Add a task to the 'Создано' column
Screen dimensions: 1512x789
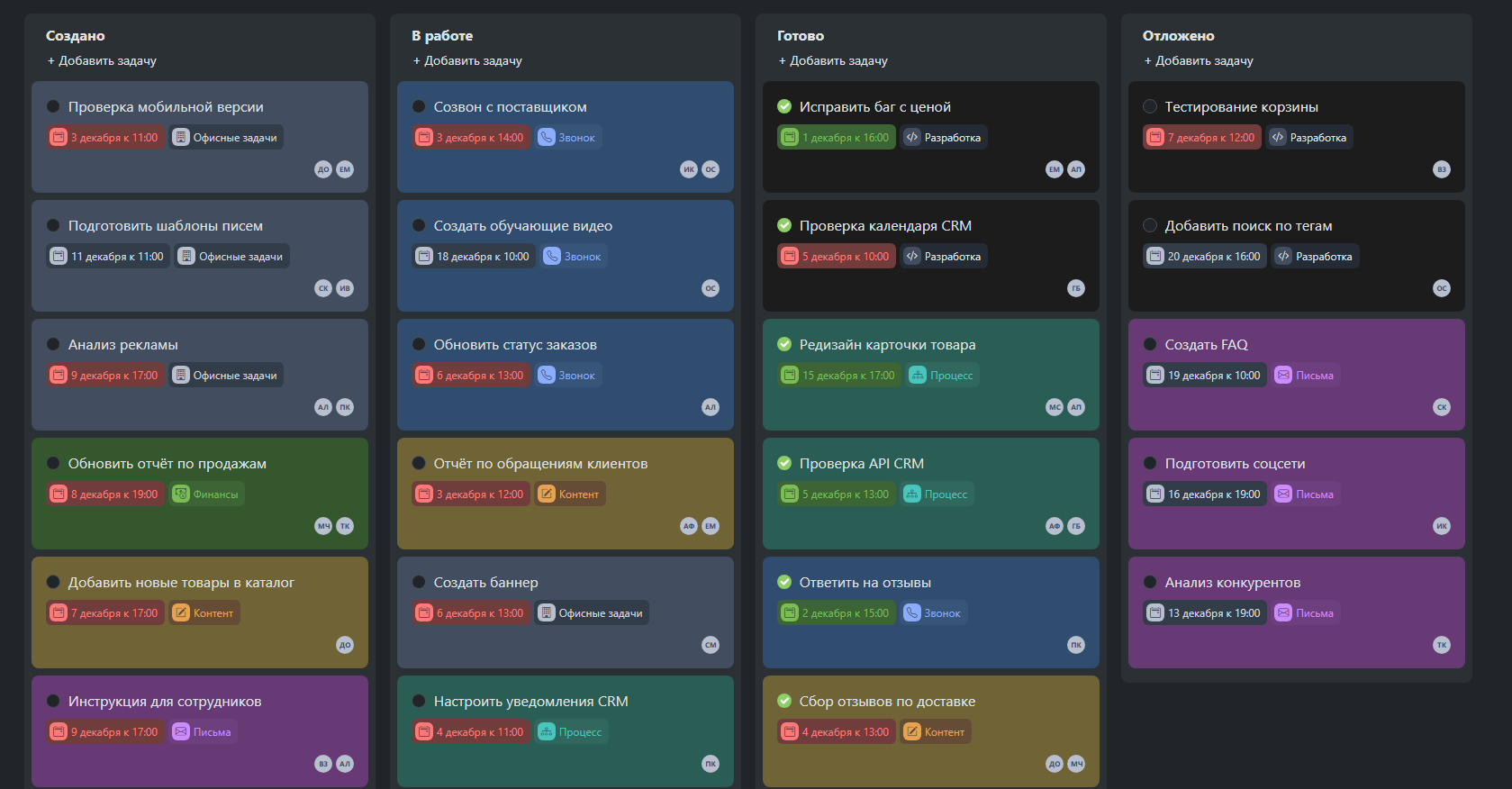102,61
